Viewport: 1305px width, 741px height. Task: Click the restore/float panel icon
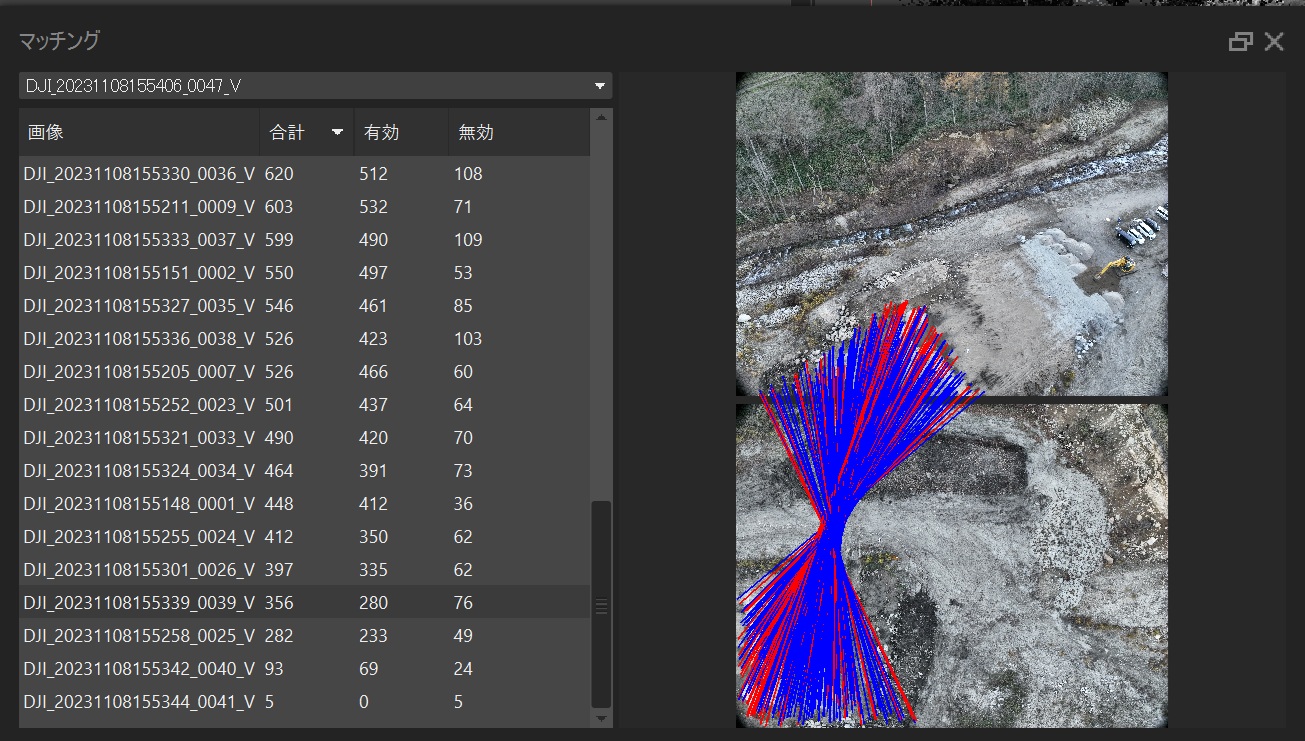point(1240,41)
